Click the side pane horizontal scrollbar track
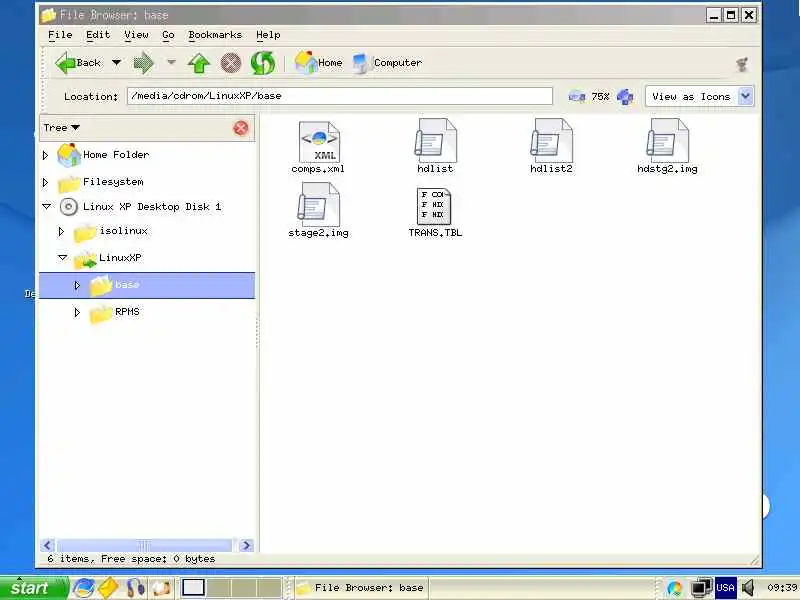 [144, 545]
